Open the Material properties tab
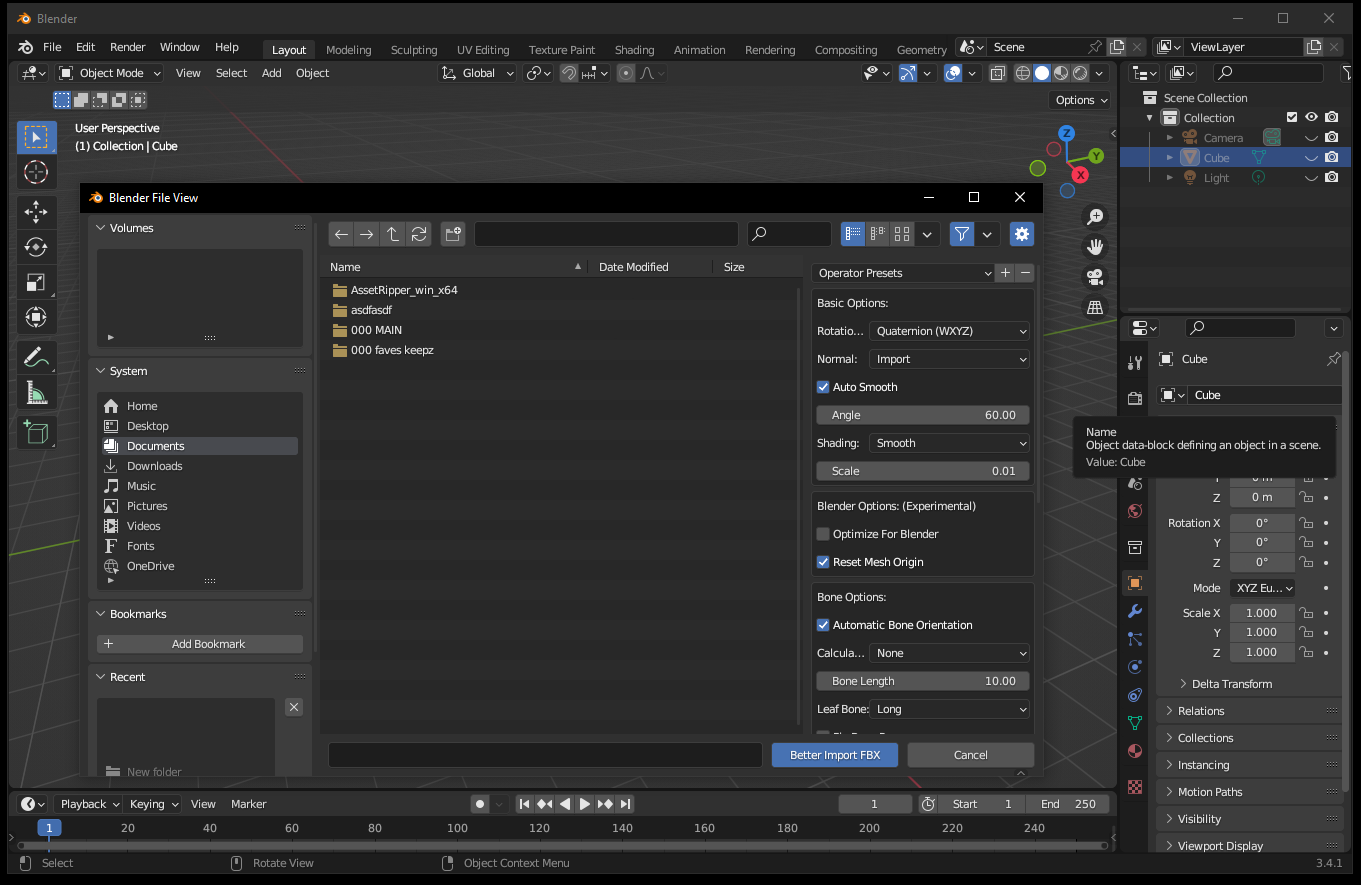 click(x=1134, y=751)
